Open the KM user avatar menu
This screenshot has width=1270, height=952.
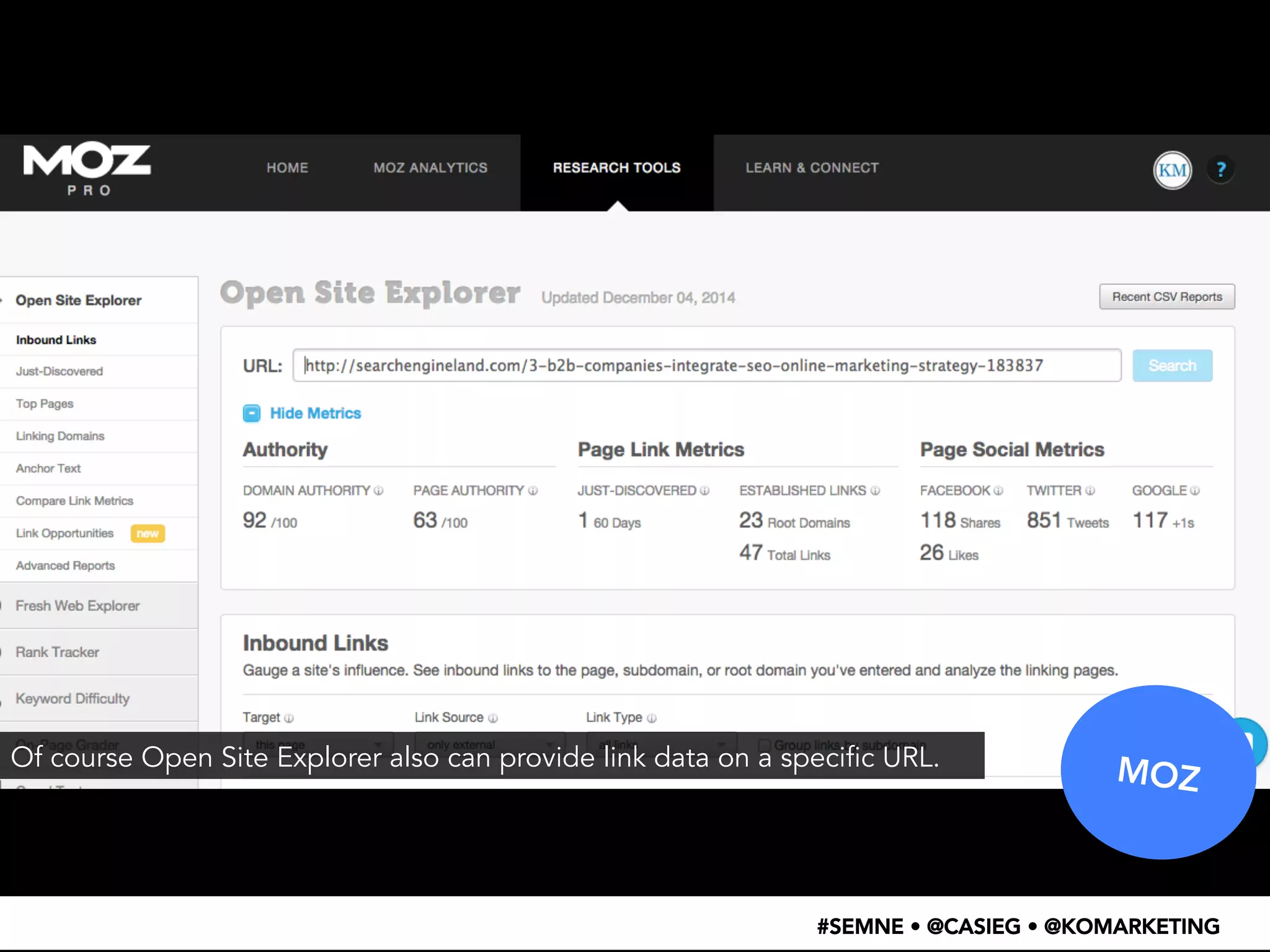(1172, 170)
